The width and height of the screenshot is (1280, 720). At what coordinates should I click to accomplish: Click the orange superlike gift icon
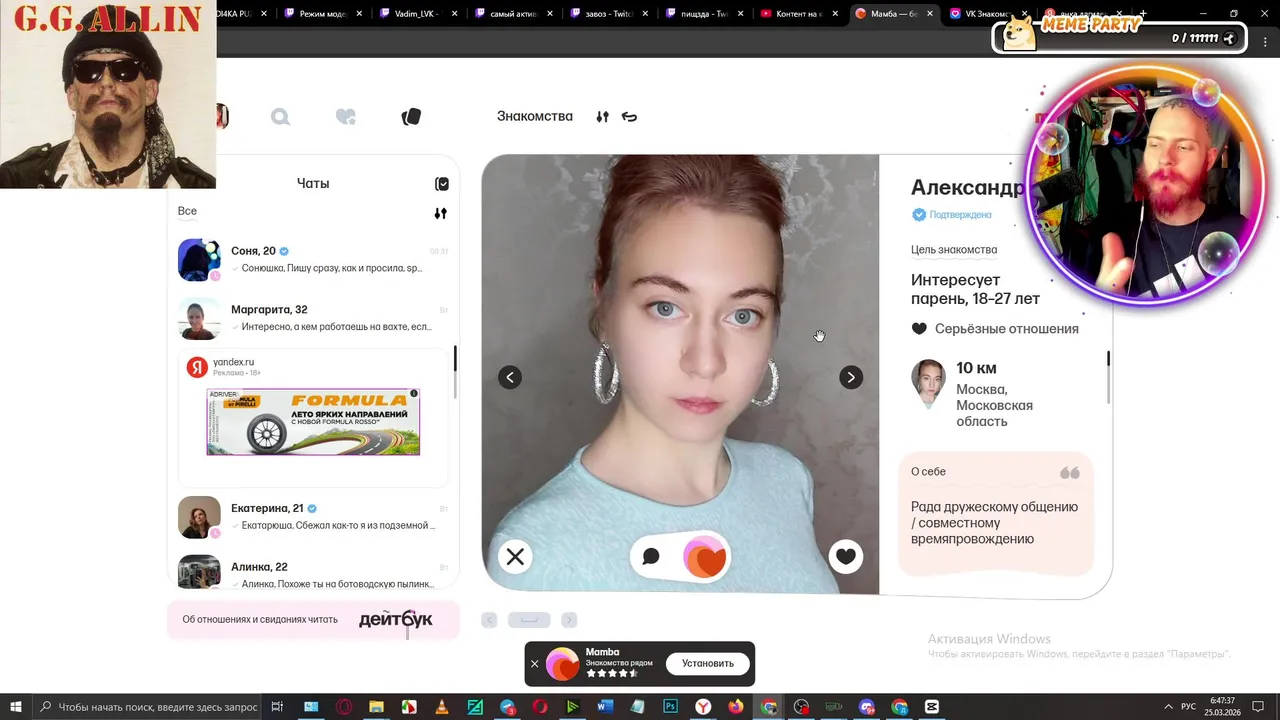705,557
